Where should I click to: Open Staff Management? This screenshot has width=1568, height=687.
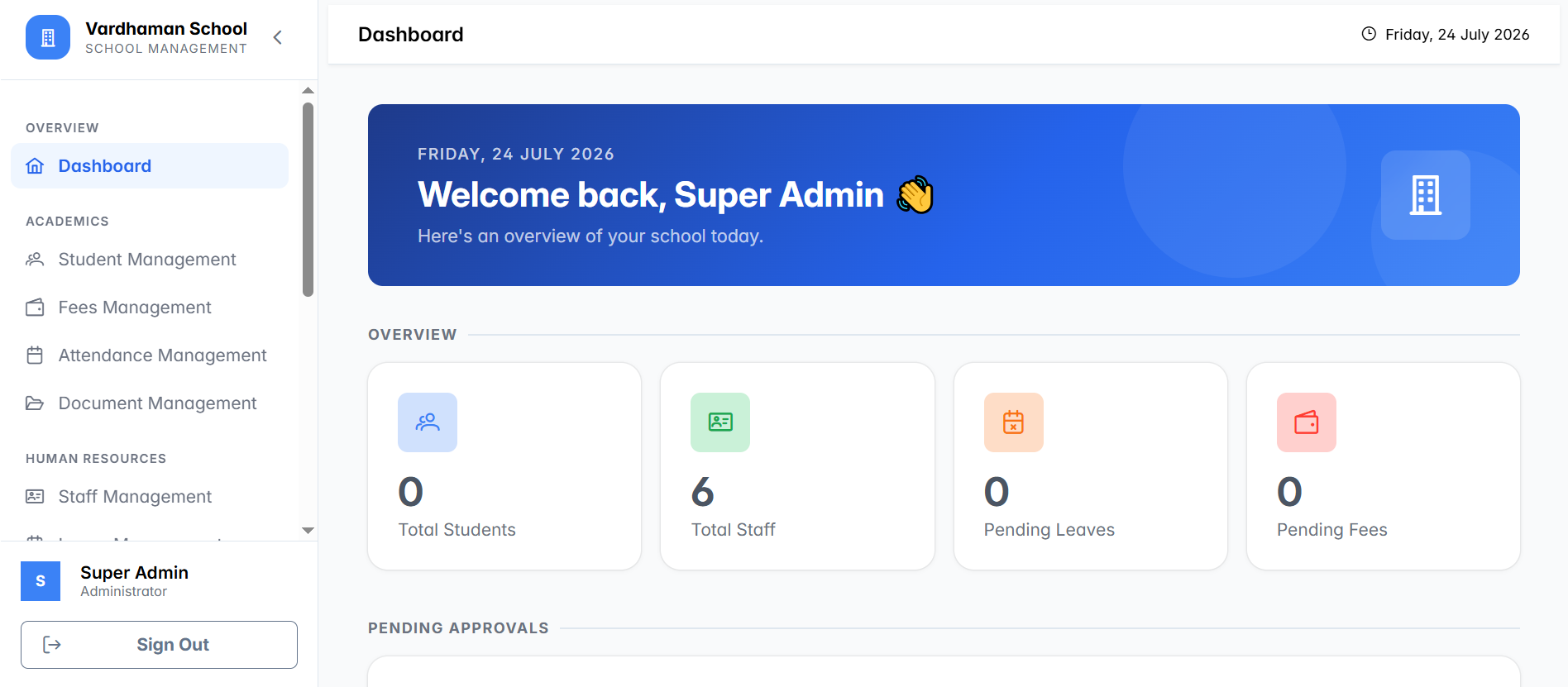click(150, 497)
